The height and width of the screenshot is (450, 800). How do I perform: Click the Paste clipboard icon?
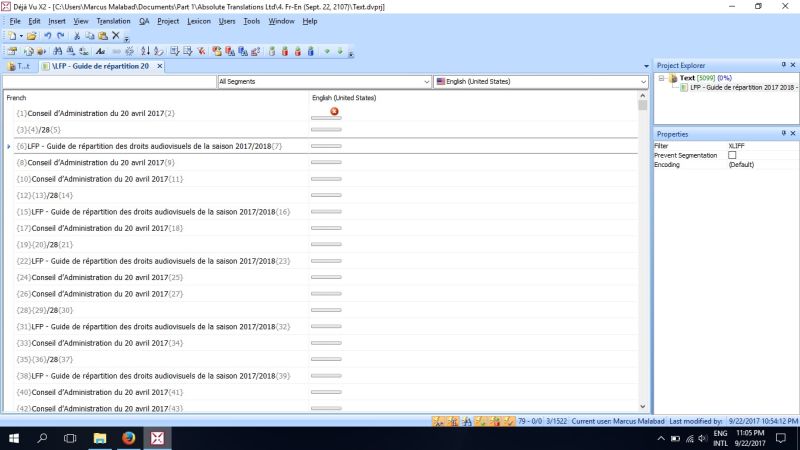click(103, 36)
